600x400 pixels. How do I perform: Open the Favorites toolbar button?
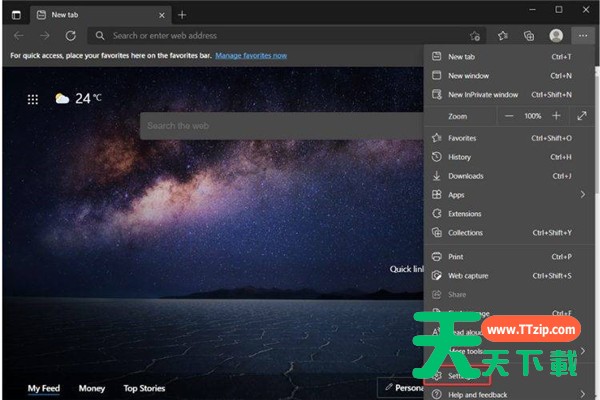tap(503, 36)
